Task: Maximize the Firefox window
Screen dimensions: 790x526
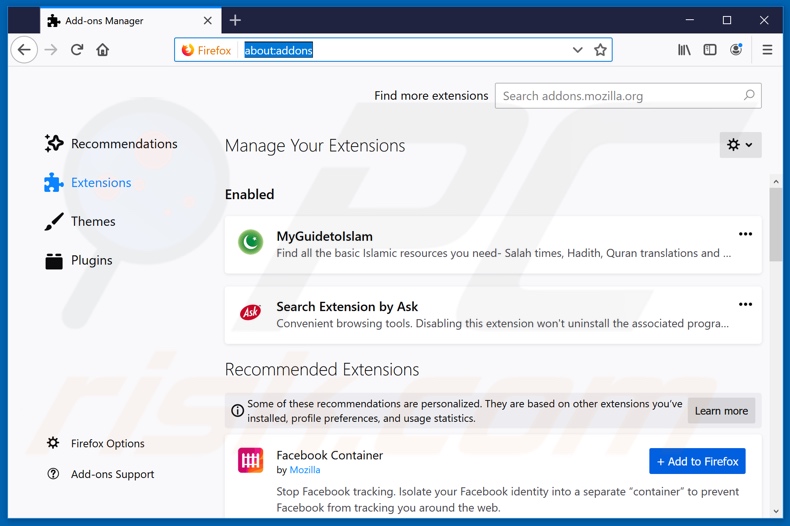Action: point(727,20)
